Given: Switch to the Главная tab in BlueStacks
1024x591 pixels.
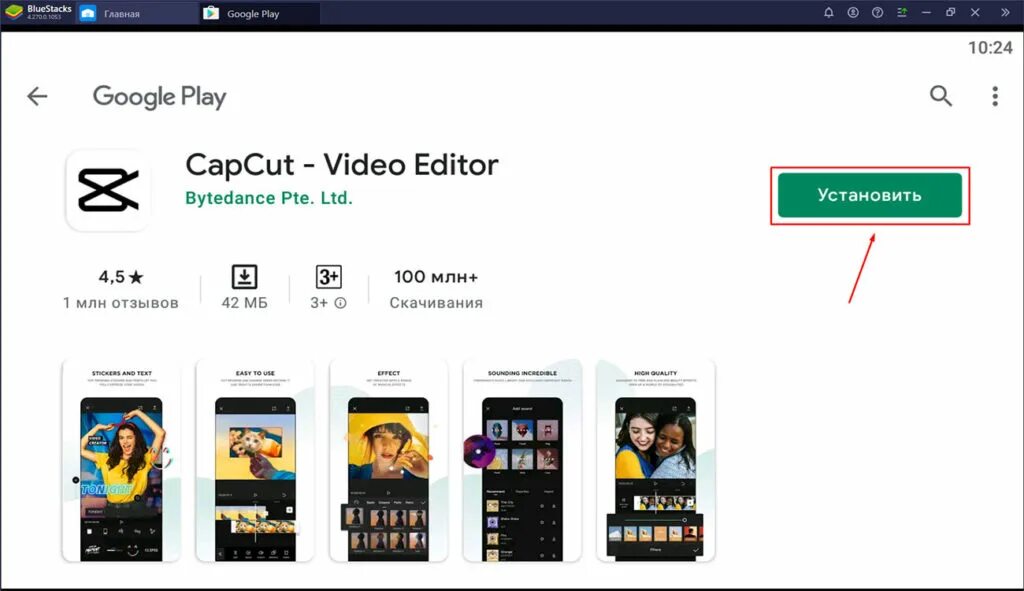Looking at the screenshot, I should coord(137,13).
